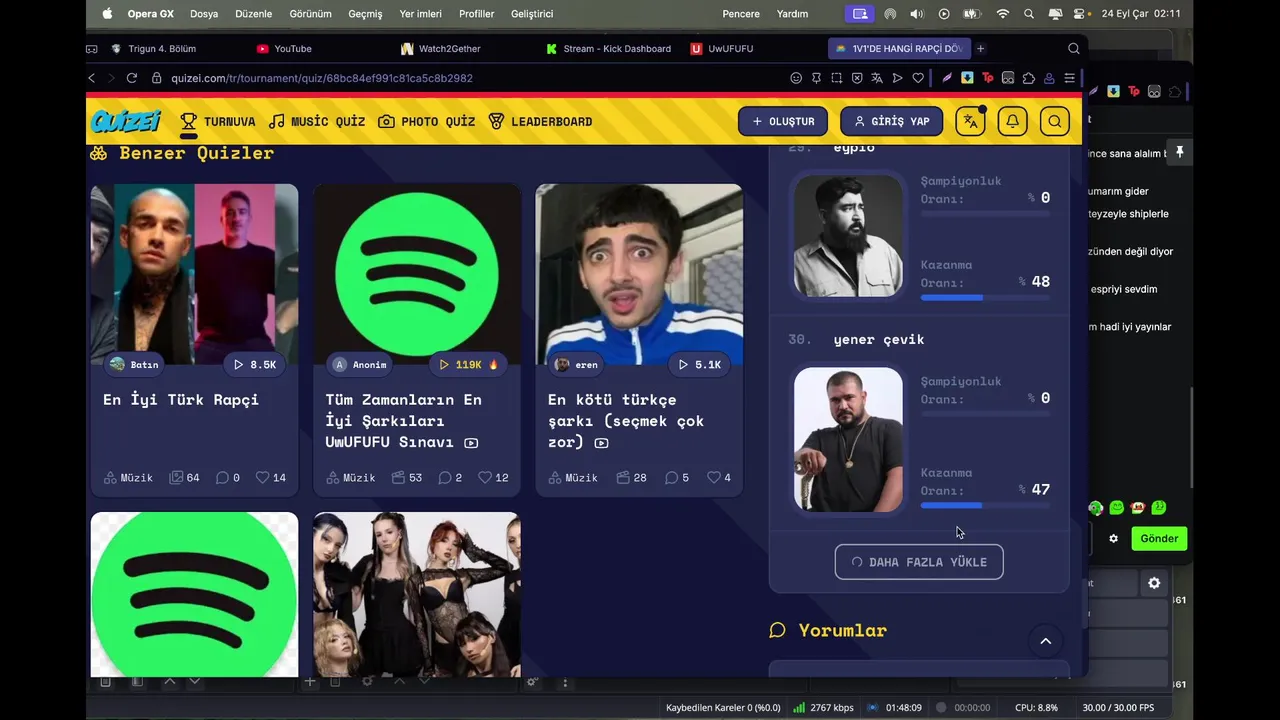This screenshot has height=720, width=1280.
Task: Open the notifications bell in Quizei header
Action: tap(1012, 121)
